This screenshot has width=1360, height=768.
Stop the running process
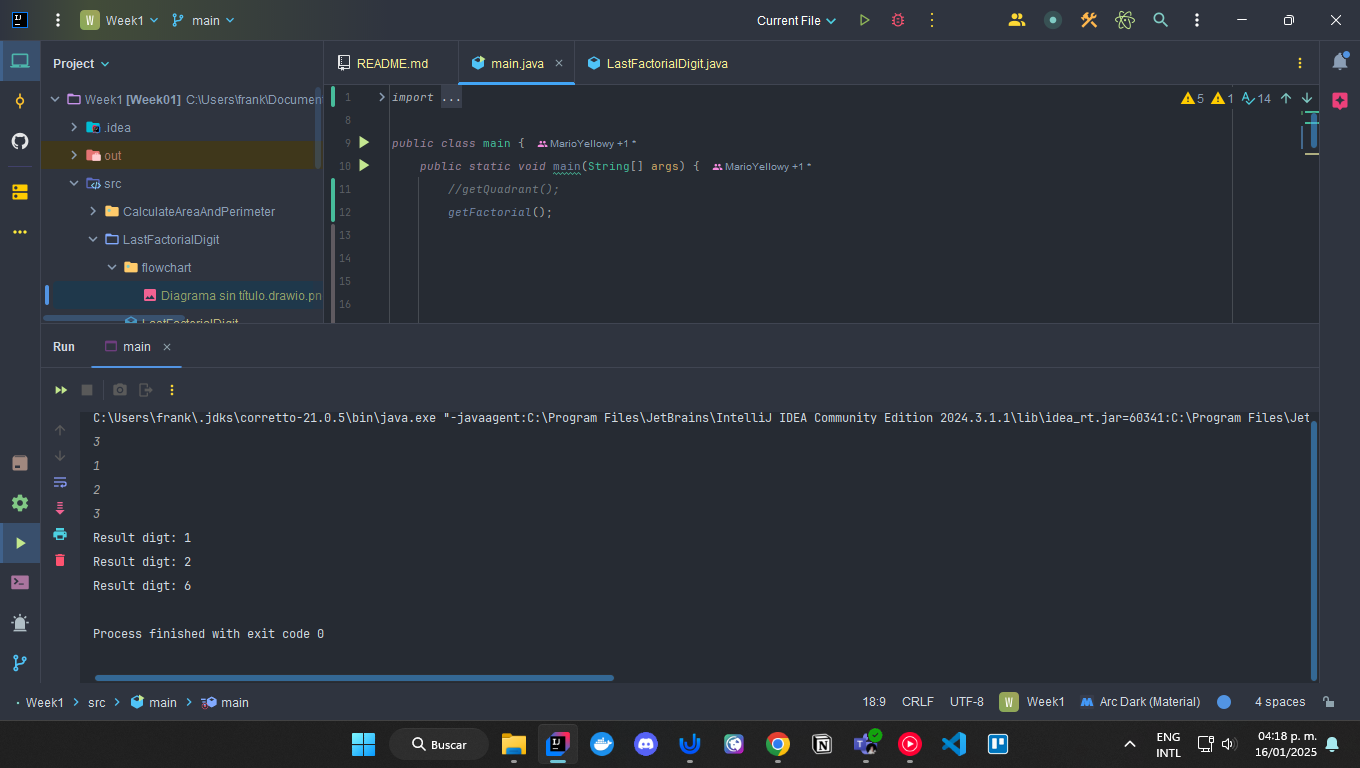[x=87, y=390]
